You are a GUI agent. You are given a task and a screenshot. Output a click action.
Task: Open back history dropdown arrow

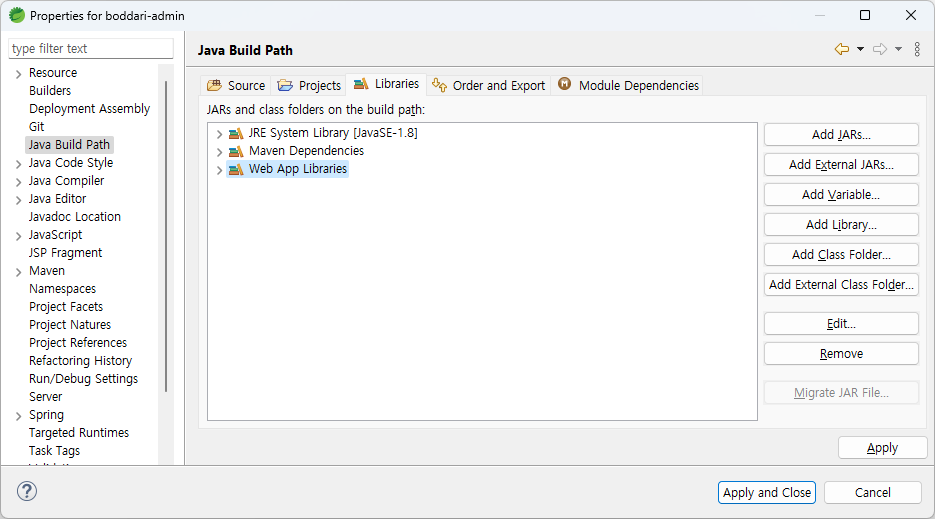pos(860,50)
